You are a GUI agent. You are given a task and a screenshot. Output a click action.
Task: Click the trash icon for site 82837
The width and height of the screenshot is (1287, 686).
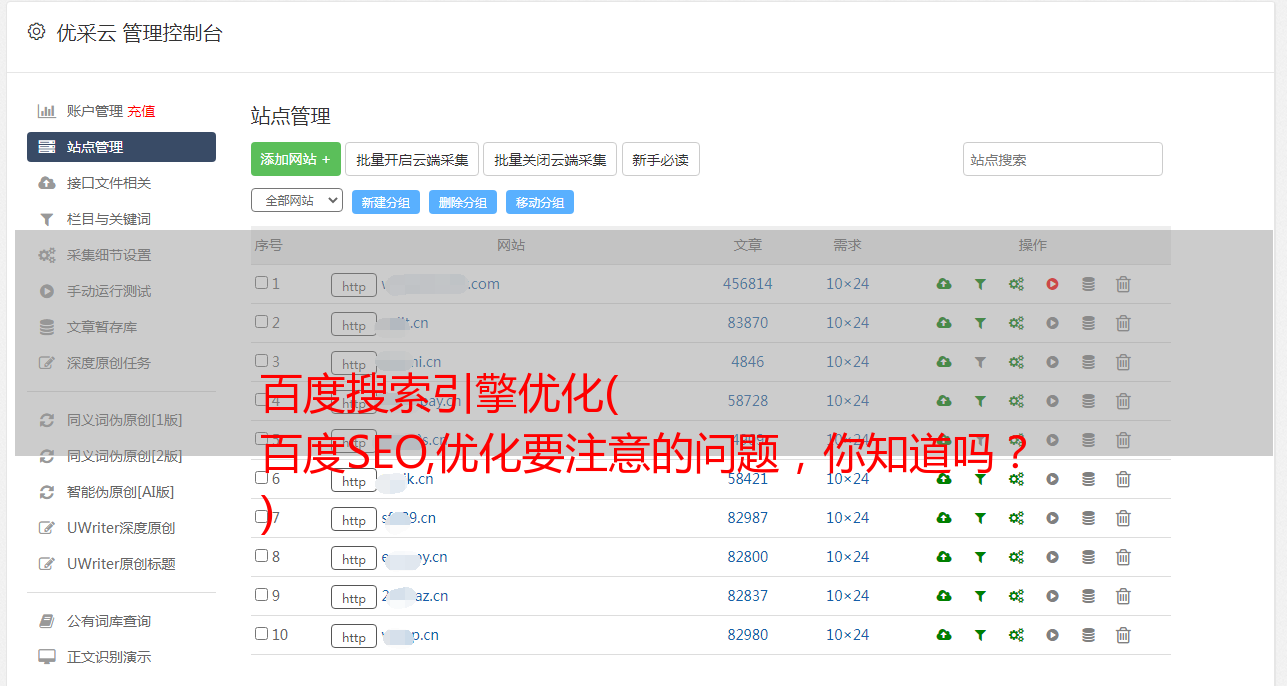click(x=1123, y=596)
